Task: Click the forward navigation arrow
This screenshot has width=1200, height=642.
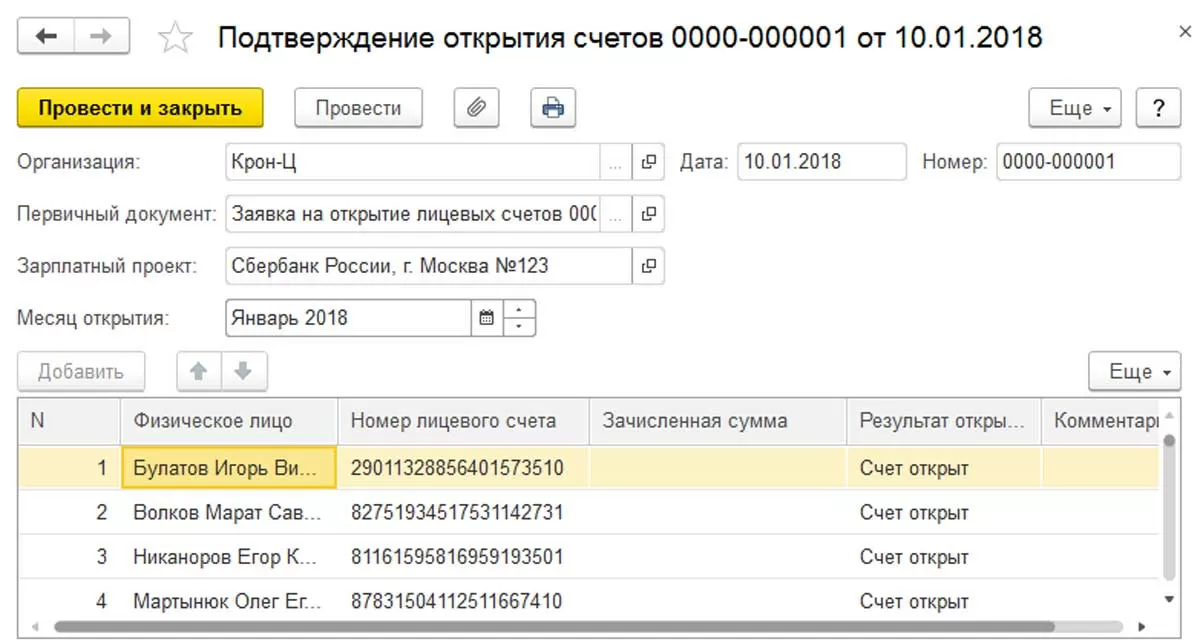Action: click(x=101, y=37)
